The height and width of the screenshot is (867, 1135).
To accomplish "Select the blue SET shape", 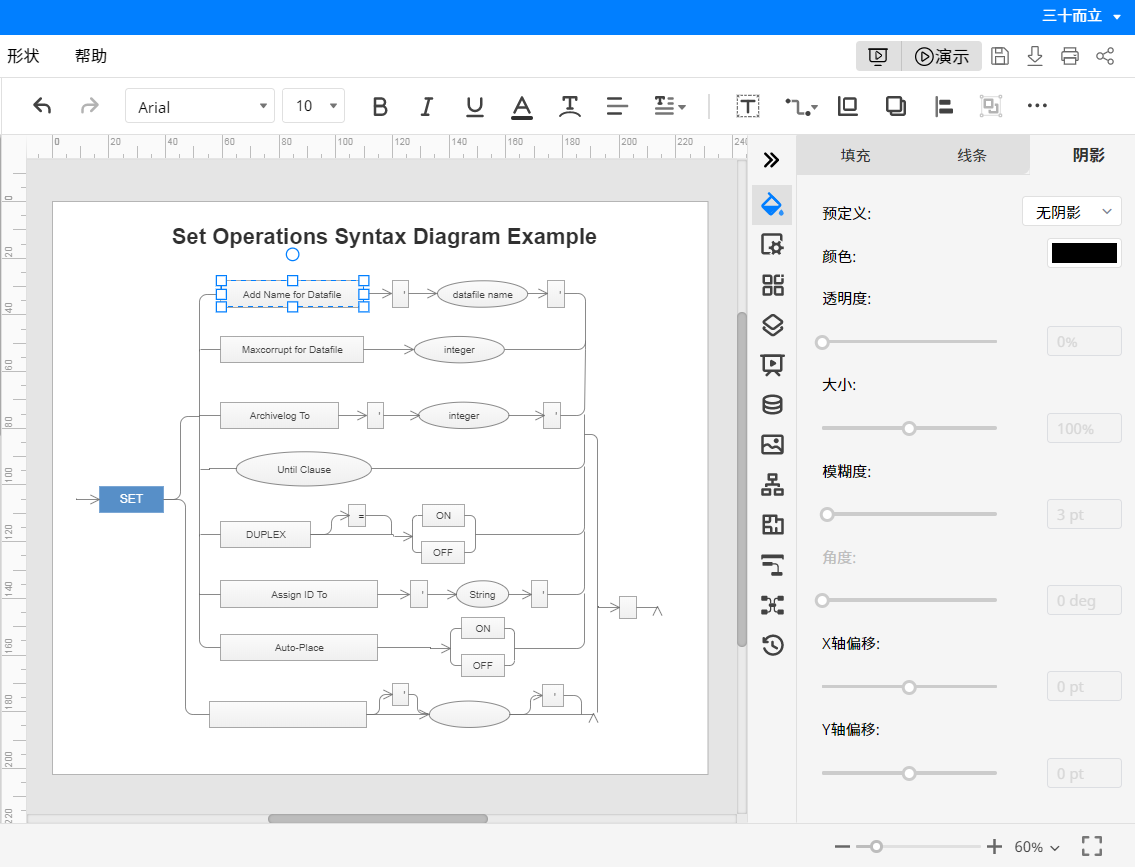I will (131, 499).
